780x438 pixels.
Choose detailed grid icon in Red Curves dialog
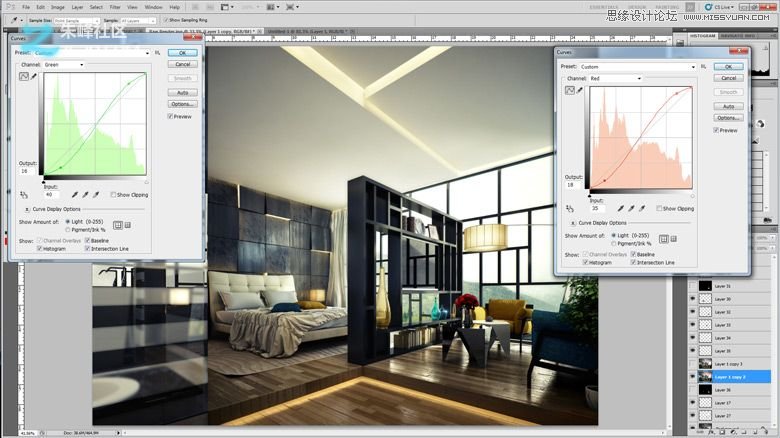674,239
